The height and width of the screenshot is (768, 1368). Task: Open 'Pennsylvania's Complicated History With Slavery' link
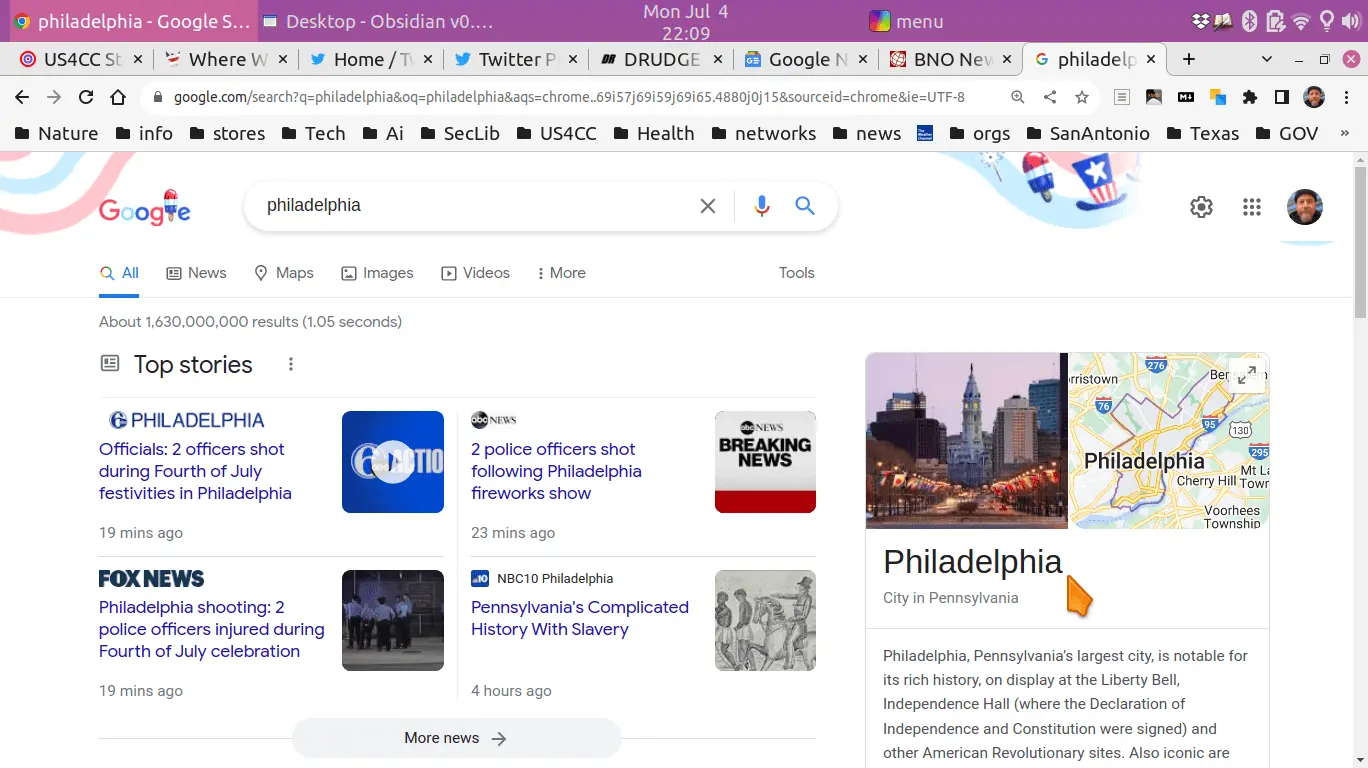[580, 618]
